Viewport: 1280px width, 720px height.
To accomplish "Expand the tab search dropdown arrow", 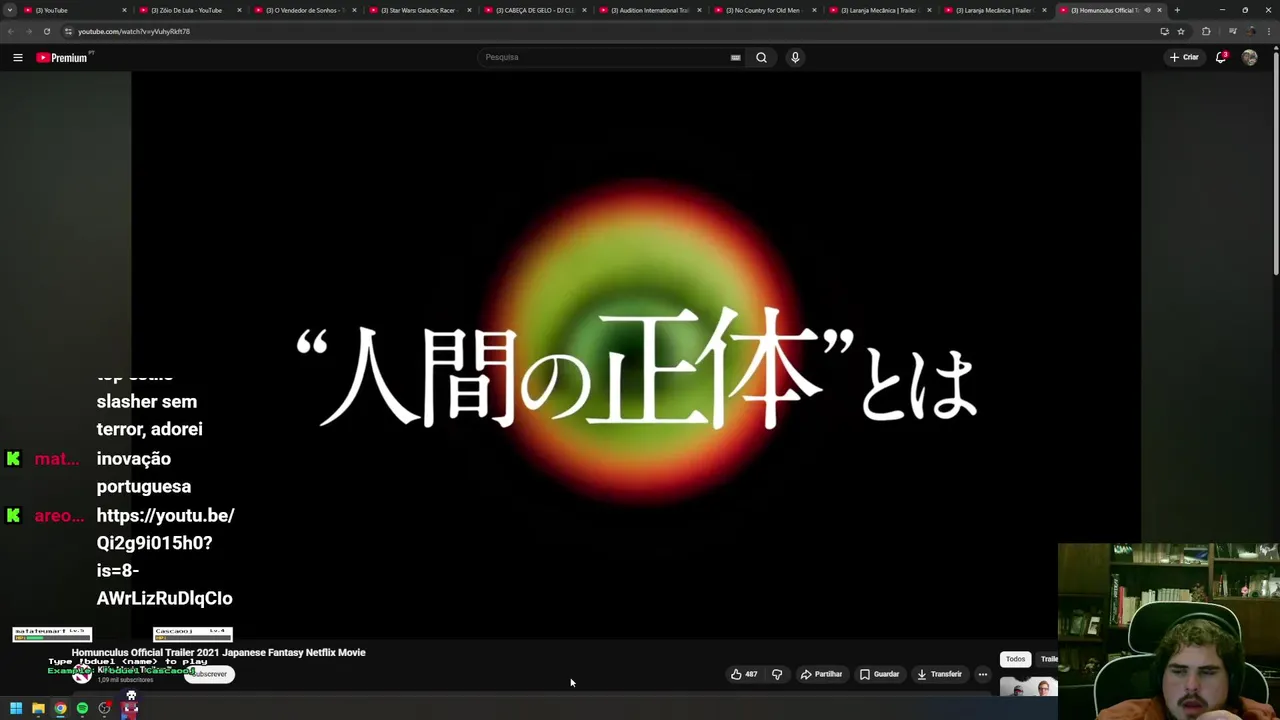I will 9,10.
